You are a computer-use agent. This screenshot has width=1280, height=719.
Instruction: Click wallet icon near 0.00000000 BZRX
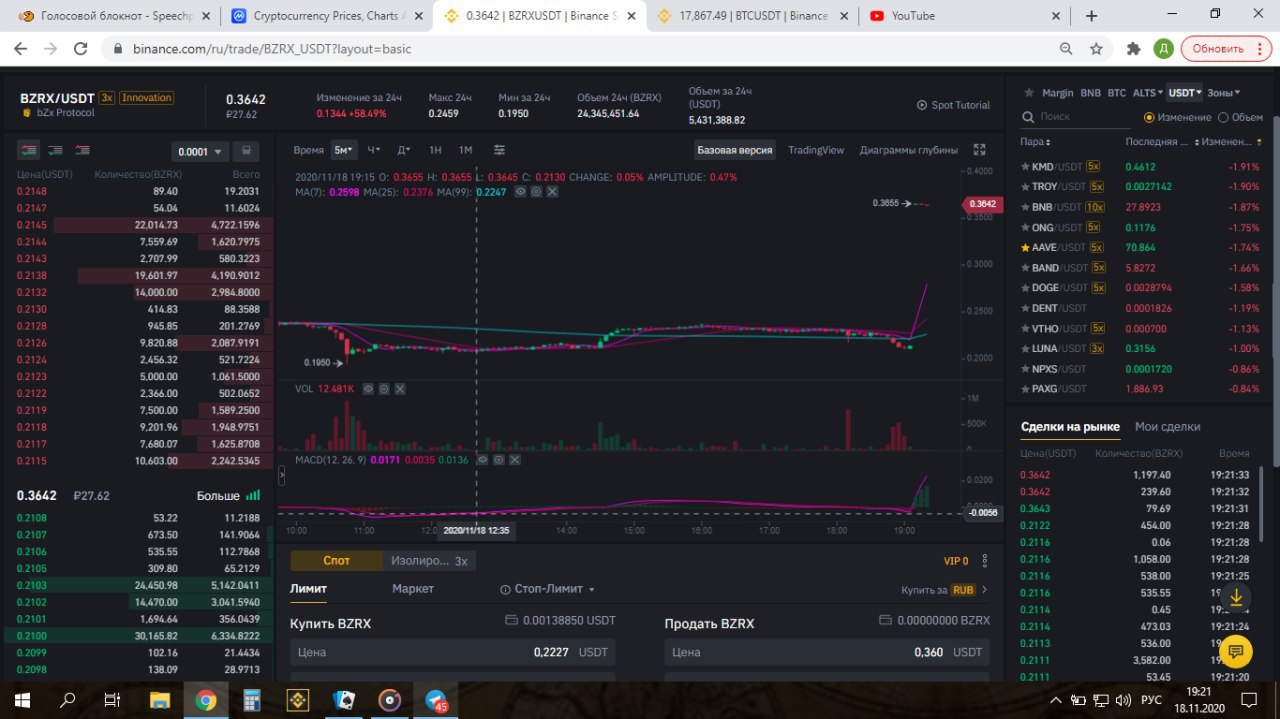(x=884, y=620)
